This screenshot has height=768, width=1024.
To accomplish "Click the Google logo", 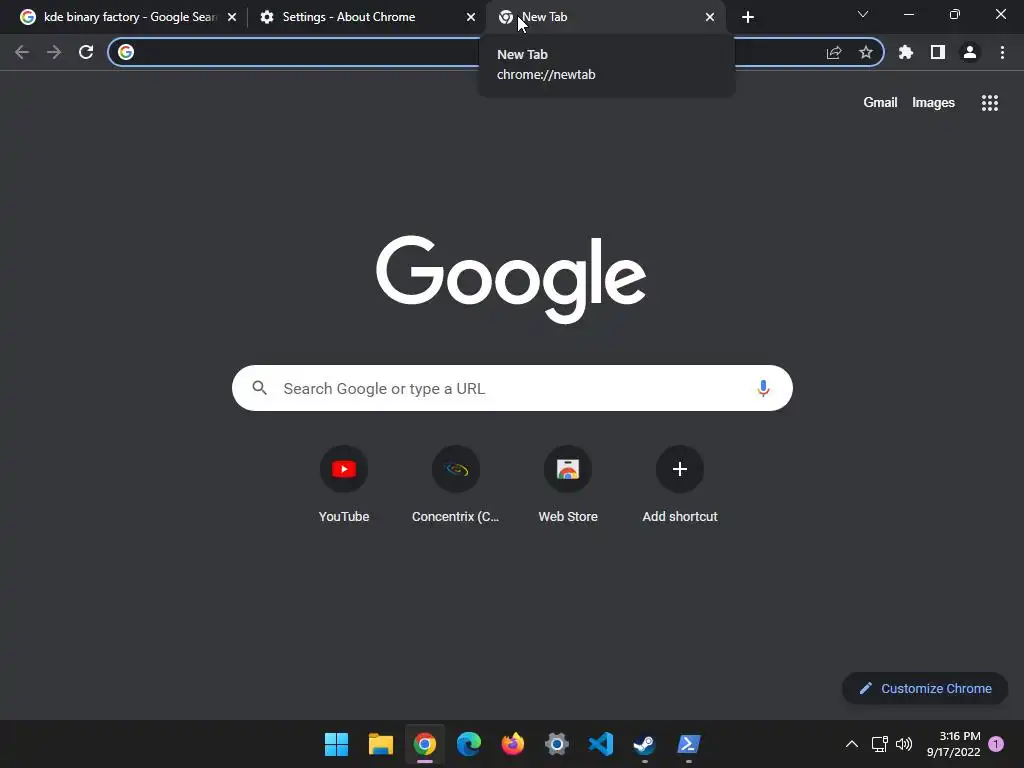I will [x=511, y=280].
